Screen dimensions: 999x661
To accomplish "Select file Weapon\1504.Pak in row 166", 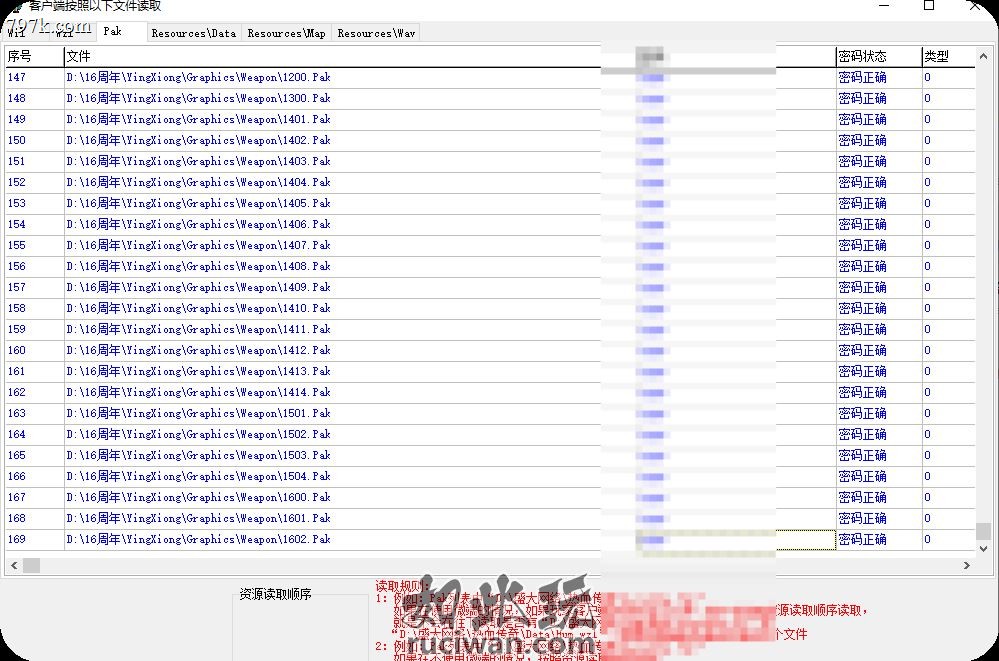I will click(x=198, y=477).
